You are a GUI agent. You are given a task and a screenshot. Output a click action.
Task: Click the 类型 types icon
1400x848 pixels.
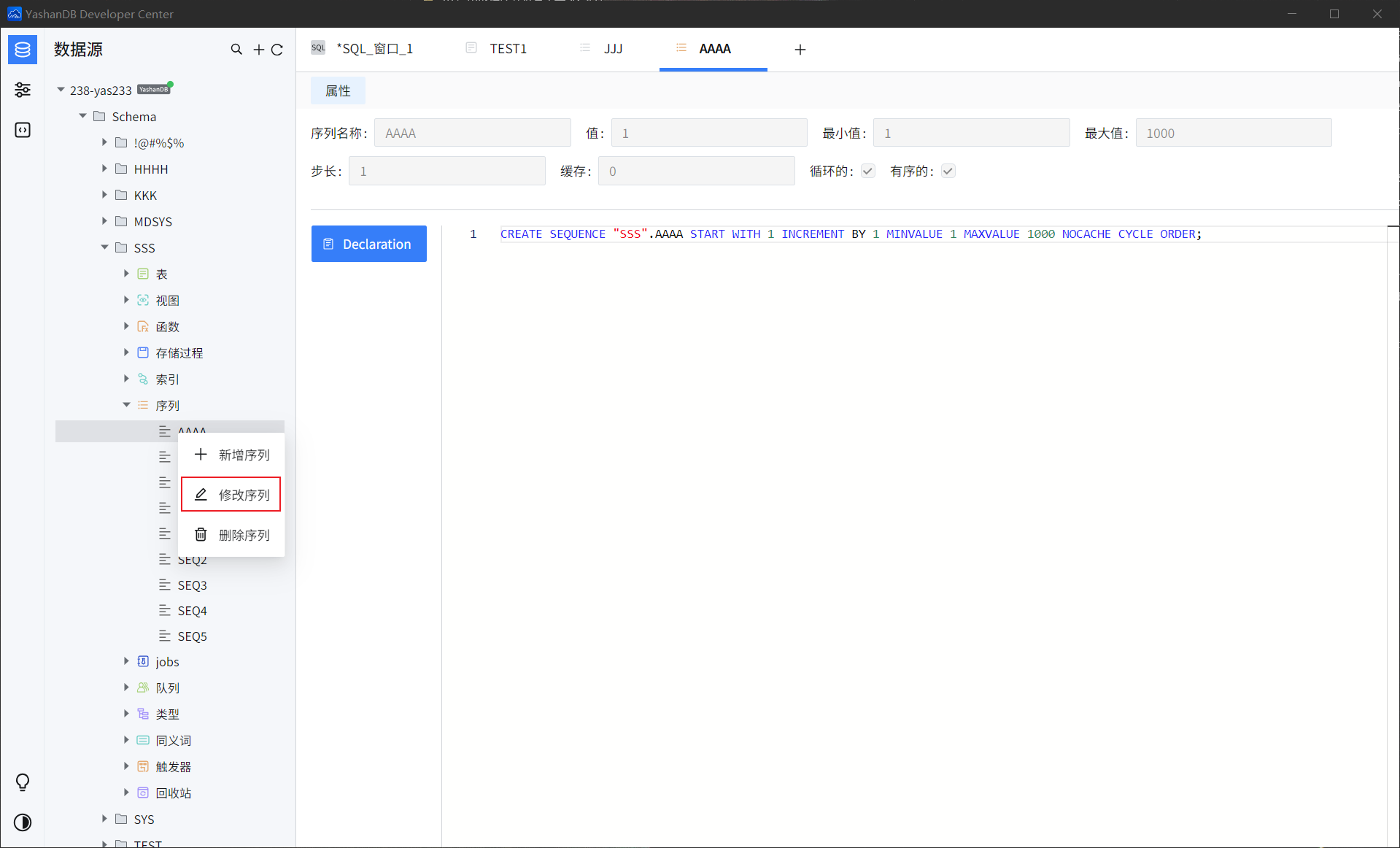[x=143, y=714]
